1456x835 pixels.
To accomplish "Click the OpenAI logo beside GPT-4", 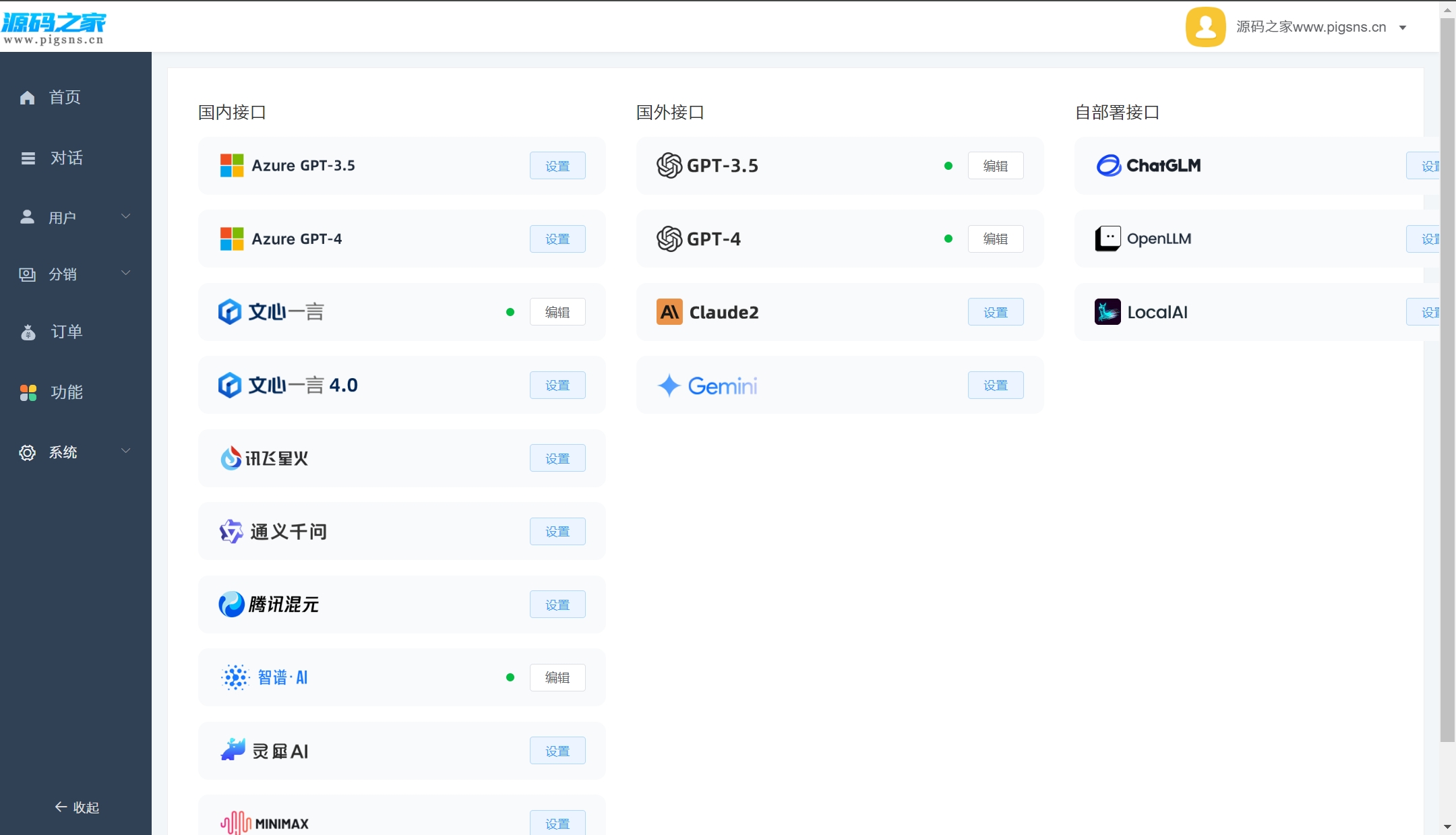I will point(669,239).
